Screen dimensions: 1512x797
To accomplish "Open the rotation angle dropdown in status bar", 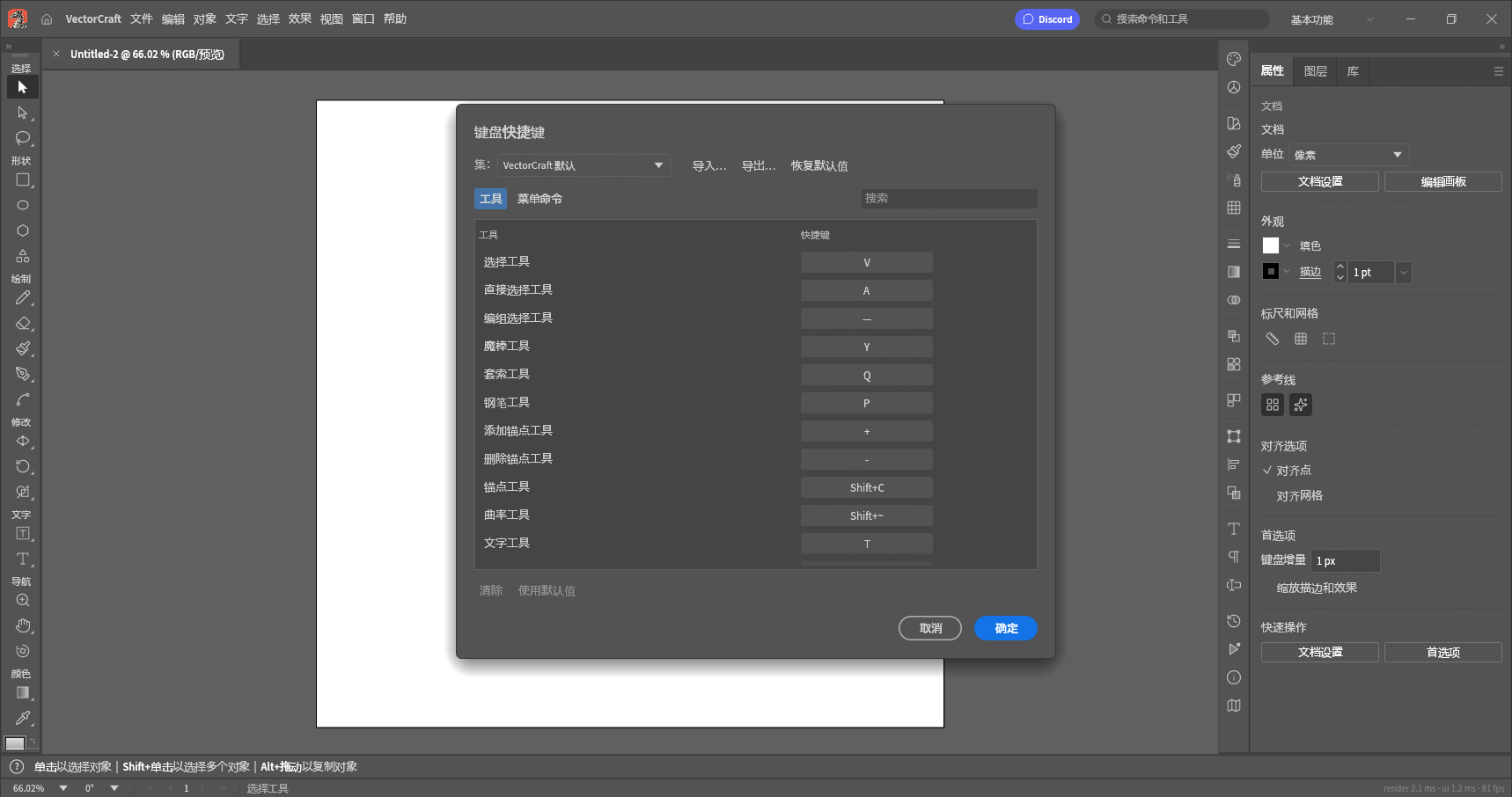I will tap(114, 788).
